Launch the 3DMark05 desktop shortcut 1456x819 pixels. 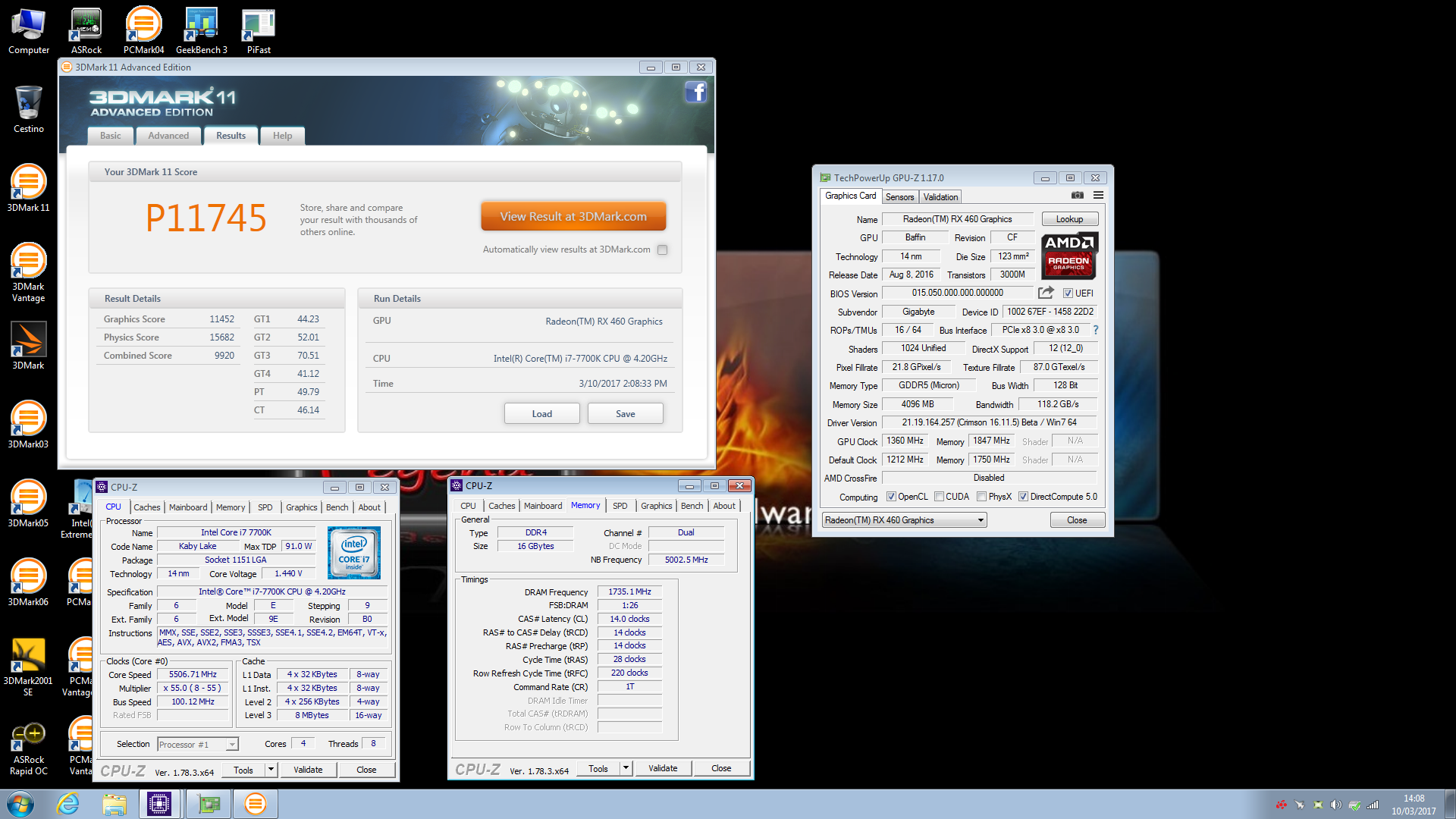tap(29, 504)
